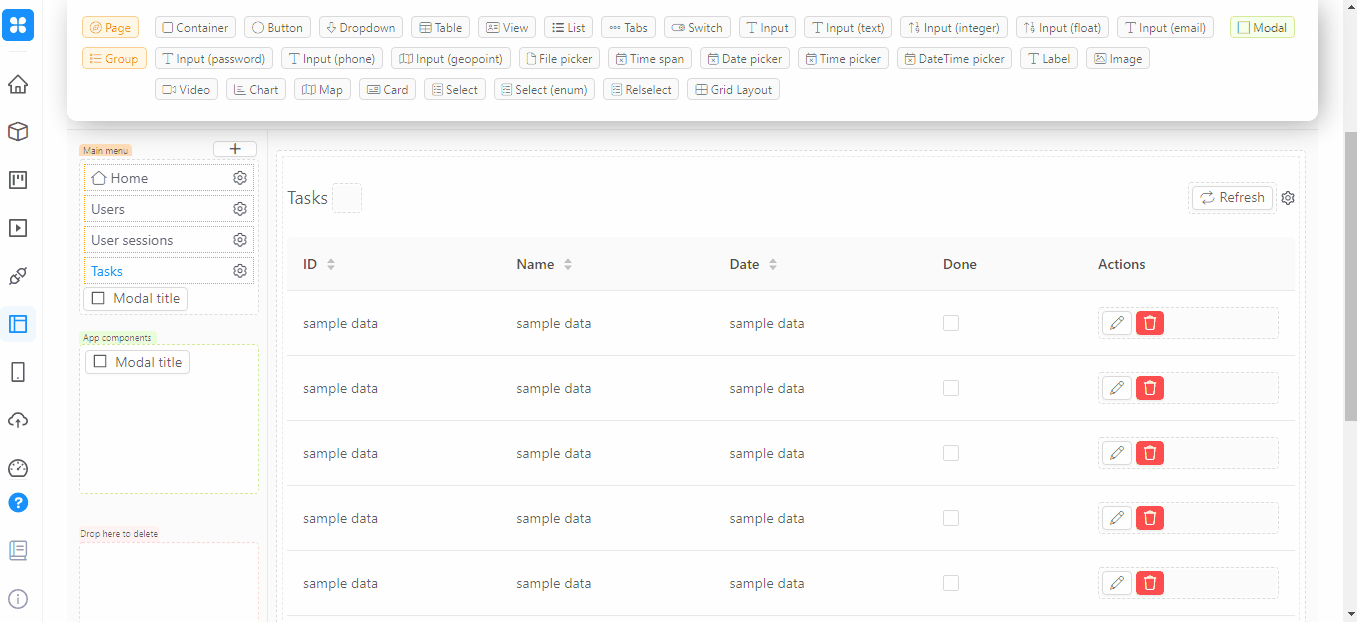Sort the table by ID column
Image resolution: width=1357 pixels, height=622 pixels.
point(331,265)
